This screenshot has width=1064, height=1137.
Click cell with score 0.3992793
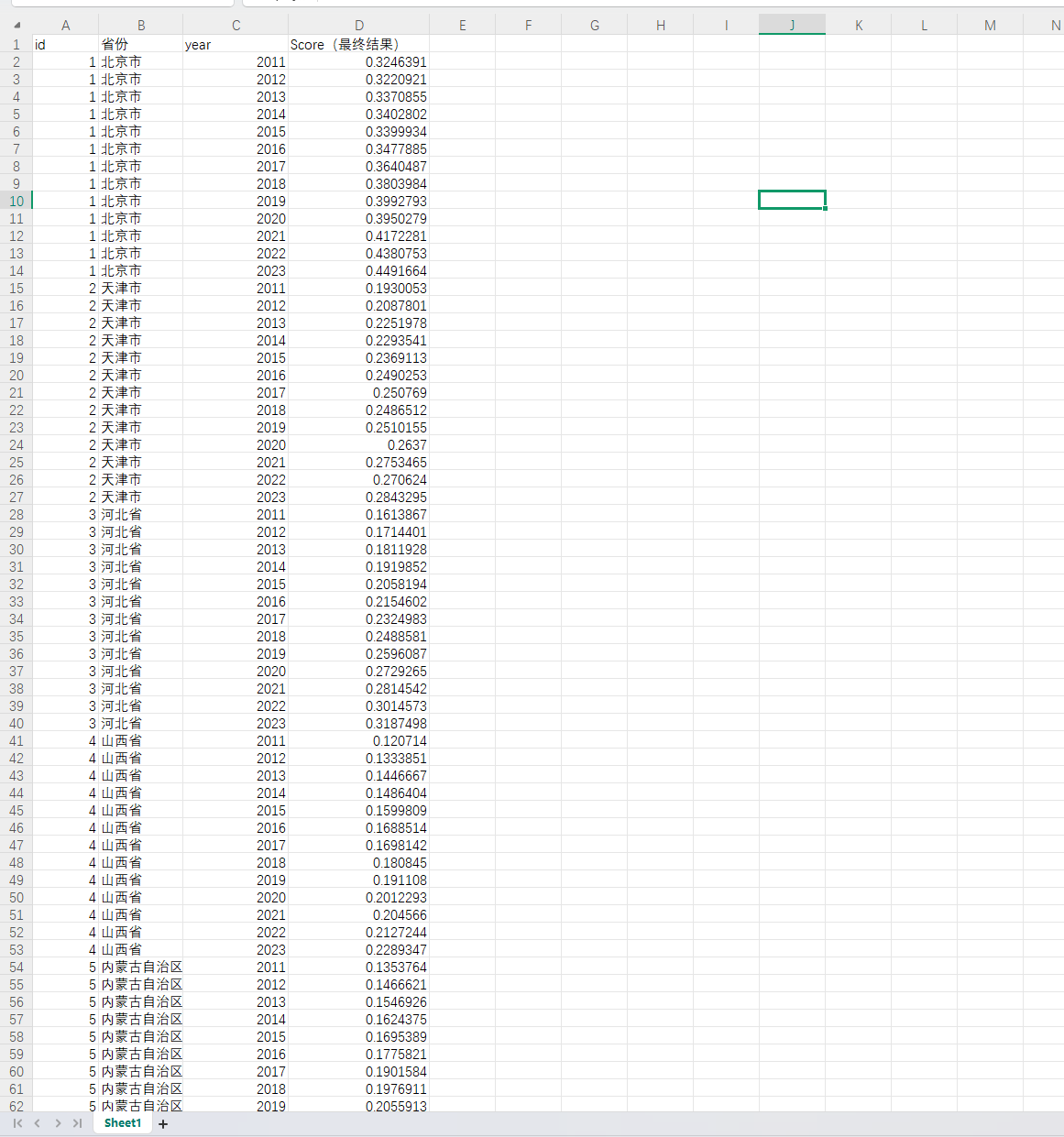pyautogui.click(x=358, y=202)
